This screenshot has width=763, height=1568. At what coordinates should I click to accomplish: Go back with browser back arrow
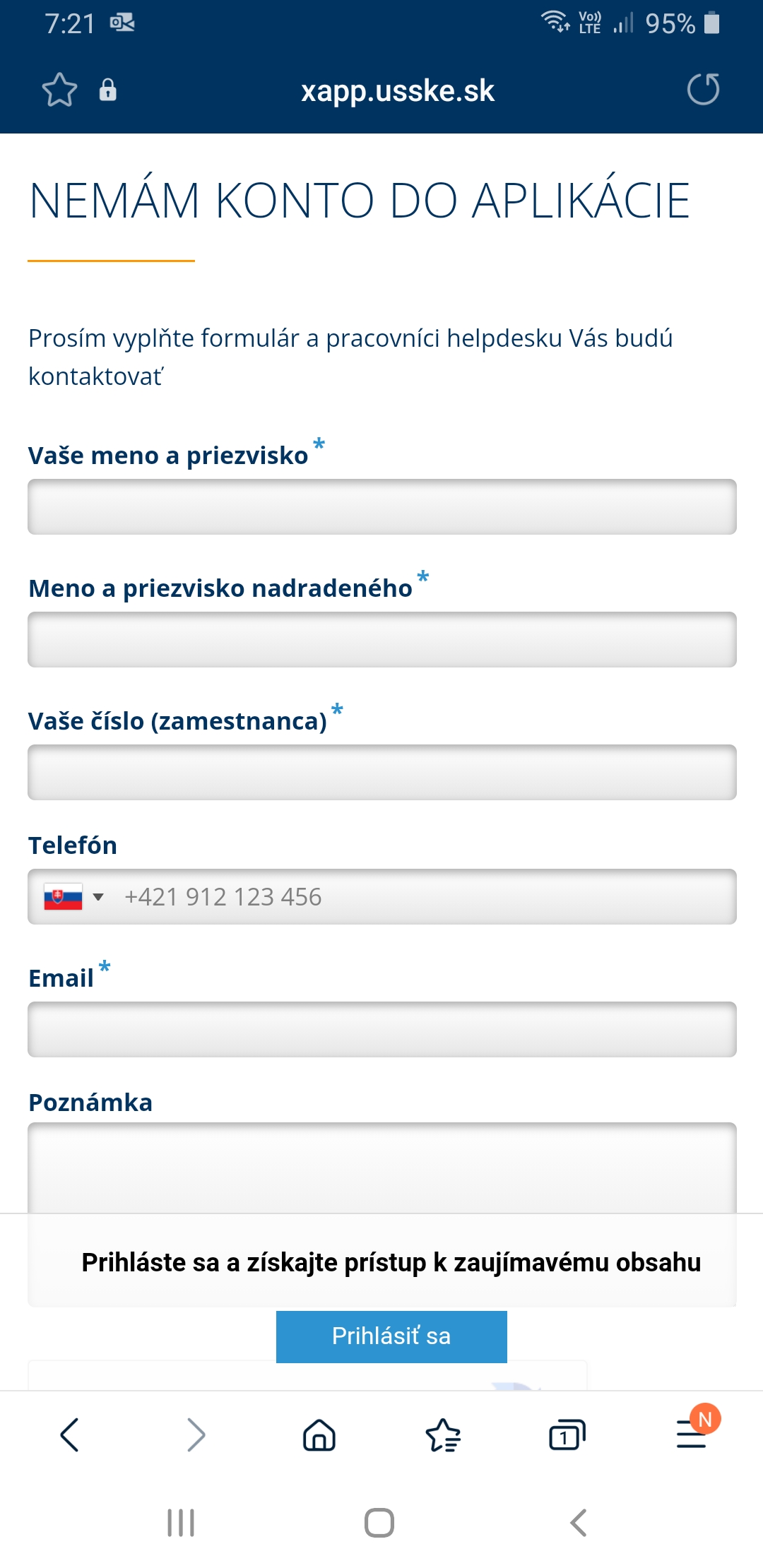point(69,1435)
